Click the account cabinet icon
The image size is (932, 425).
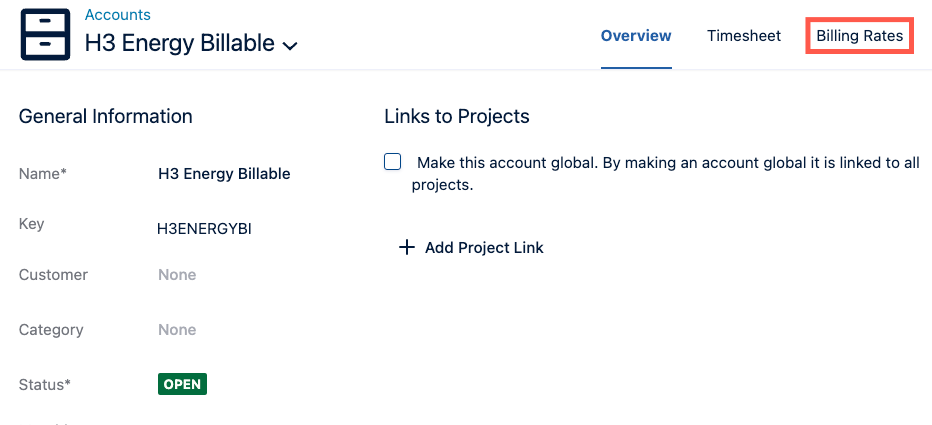point(45,35)
